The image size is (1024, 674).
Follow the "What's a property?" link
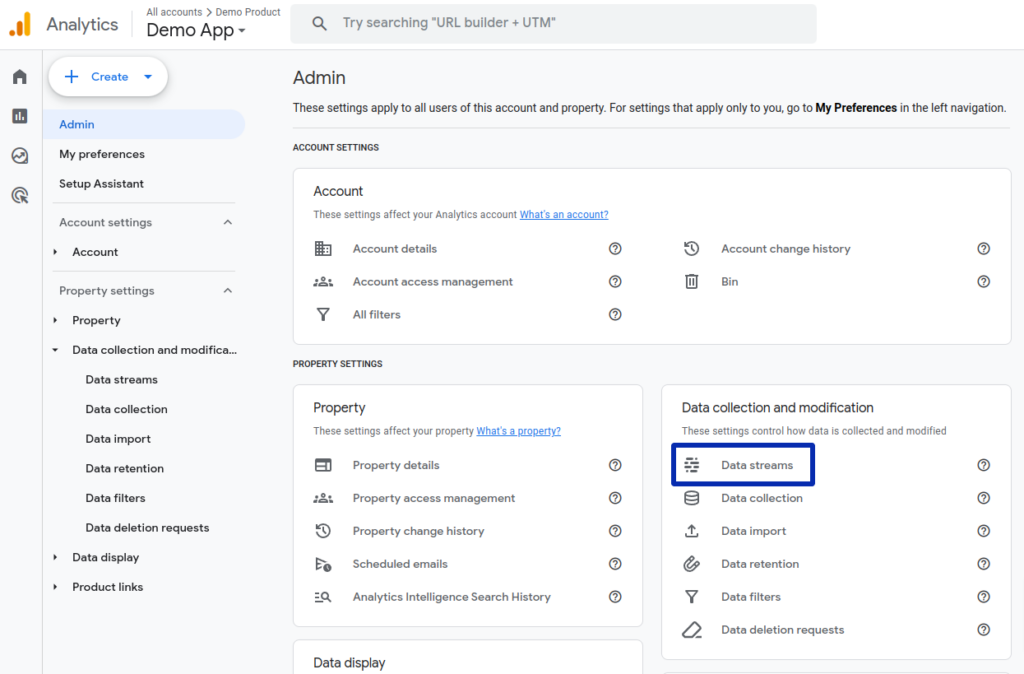[x=519, y=431]
